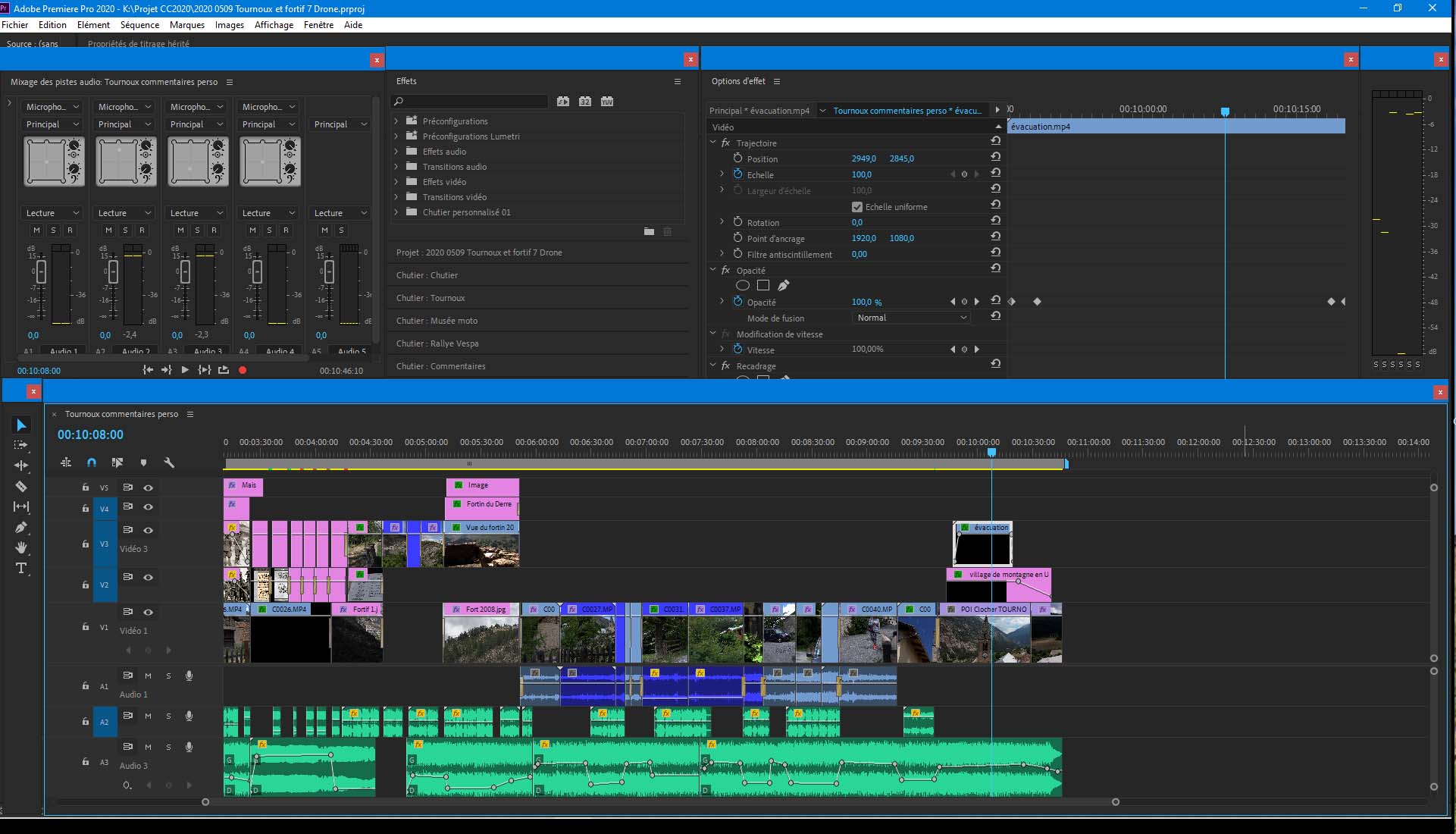Open Mode de fusion Normal dropdown
The width and height of the screenshot is (1456, 834).
coord(911,318)
